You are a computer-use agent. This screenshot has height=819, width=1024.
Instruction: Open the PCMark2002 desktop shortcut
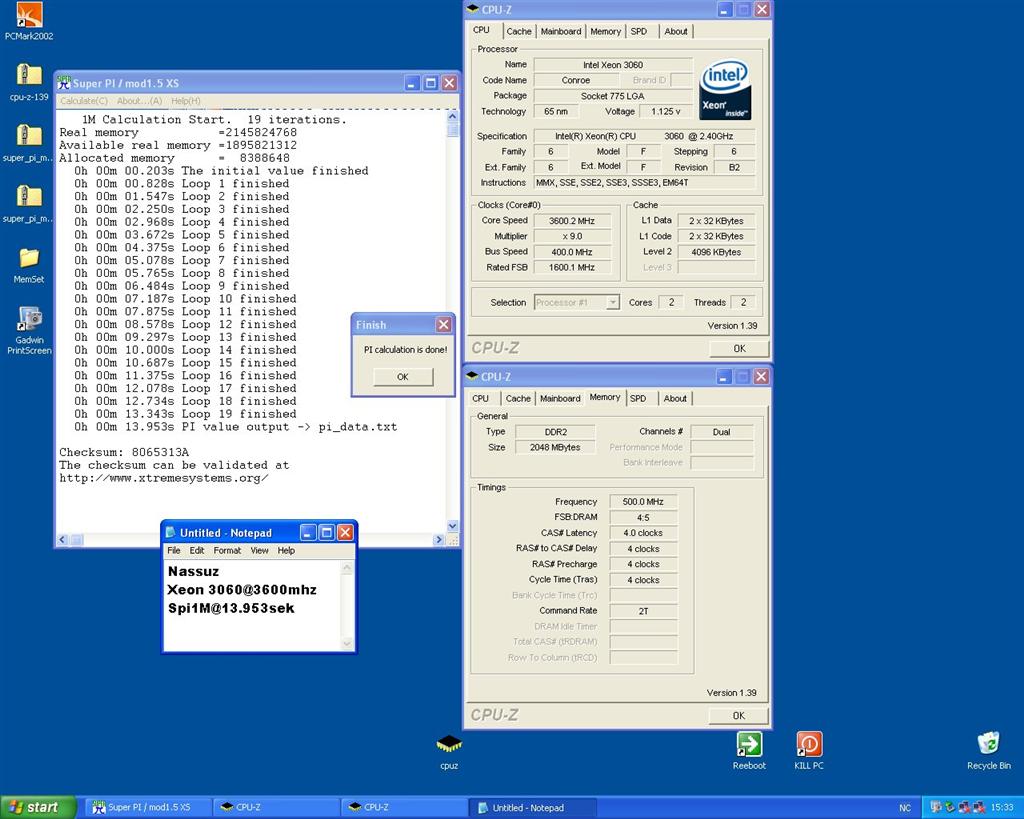pyautogui.click(x=28, y=21)
